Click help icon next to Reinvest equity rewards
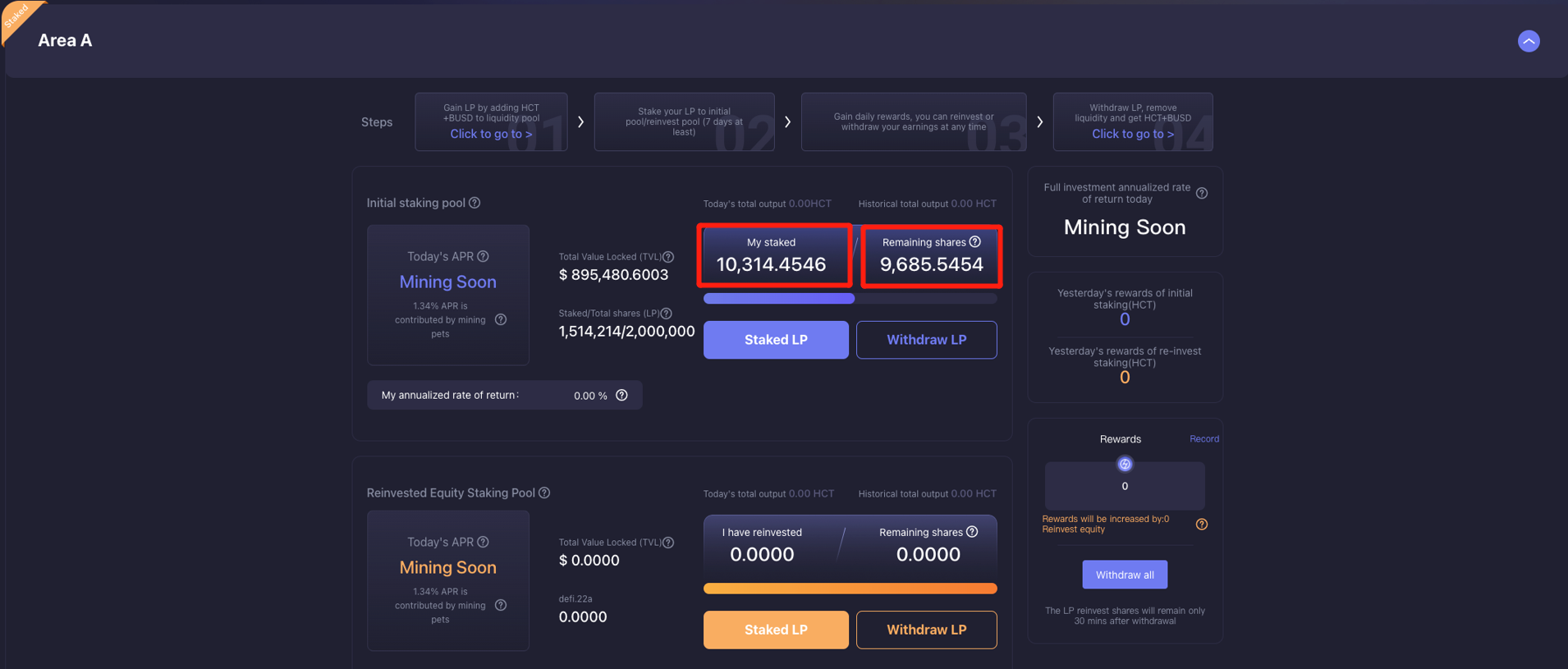 coord(1202,525)
